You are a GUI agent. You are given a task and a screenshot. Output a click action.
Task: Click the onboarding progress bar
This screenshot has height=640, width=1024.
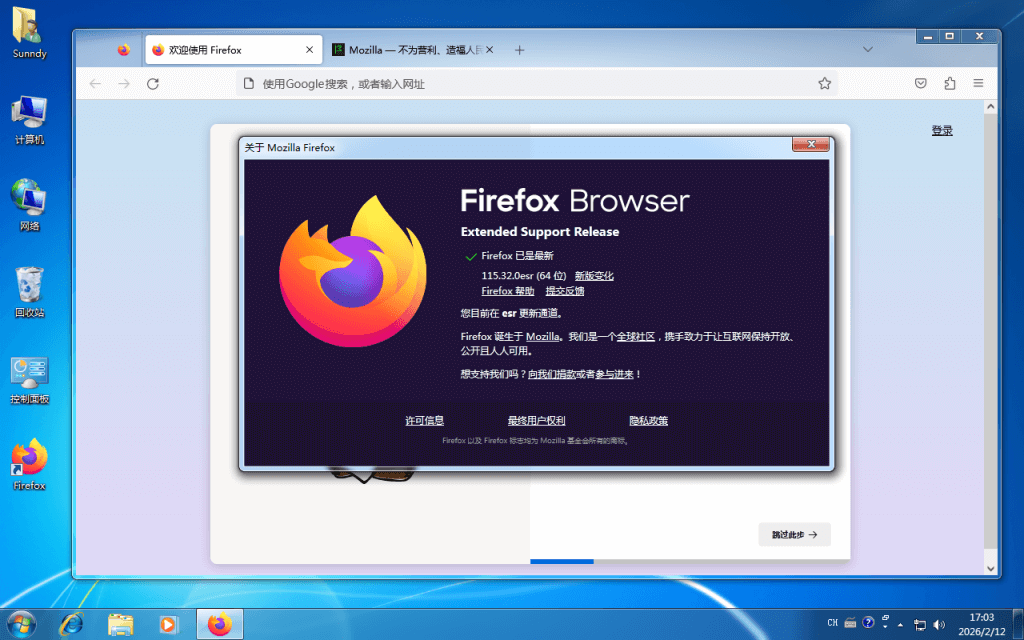tap(690, 561)
